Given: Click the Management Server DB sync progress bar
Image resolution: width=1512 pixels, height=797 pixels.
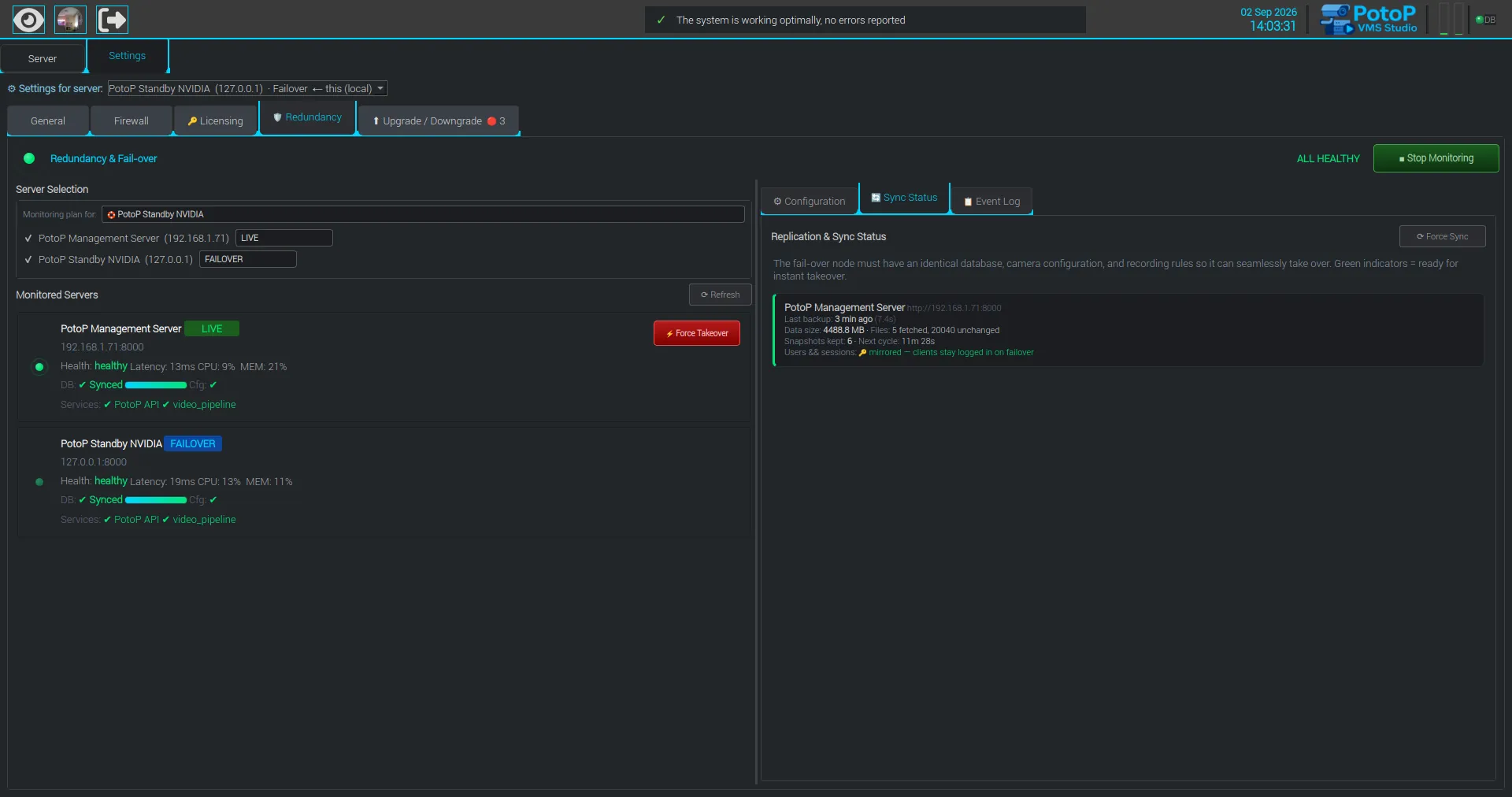Looking at the screenshot, I should pos(156,385).
